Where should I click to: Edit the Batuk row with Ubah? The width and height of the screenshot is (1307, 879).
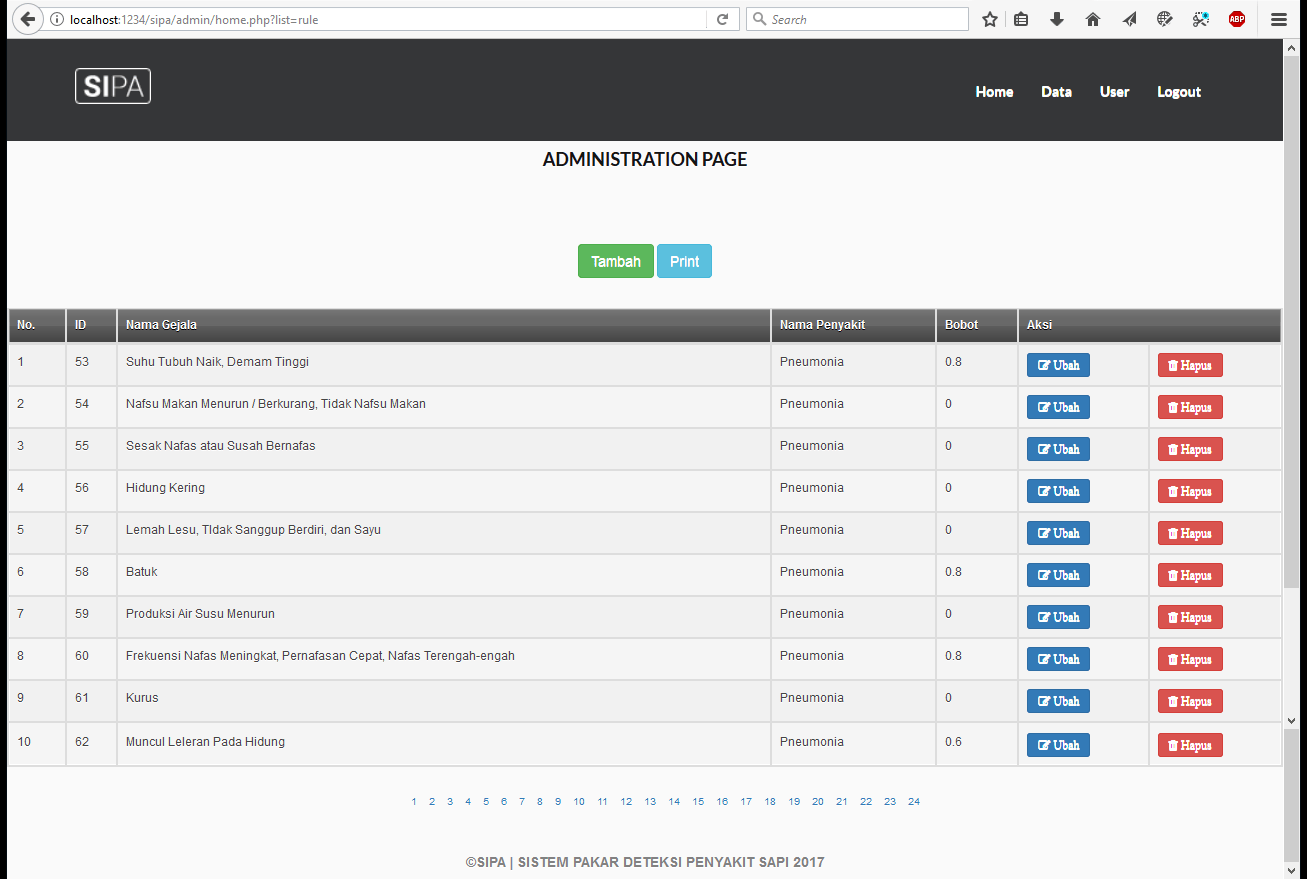pyautogui.click(x=1058, y=575)
